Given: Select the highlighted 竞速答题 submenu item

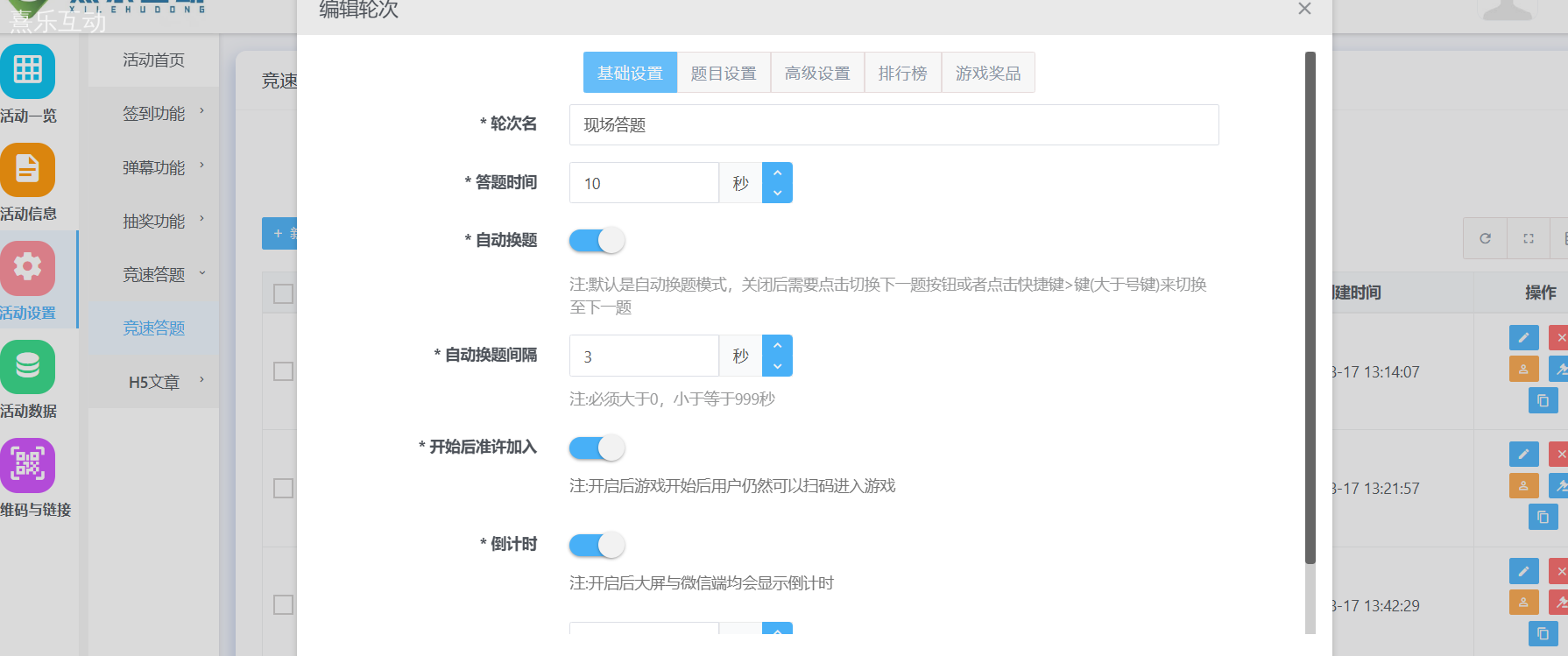Looking at the screenshot, I should pyautogui.click(x=153, y=328).
